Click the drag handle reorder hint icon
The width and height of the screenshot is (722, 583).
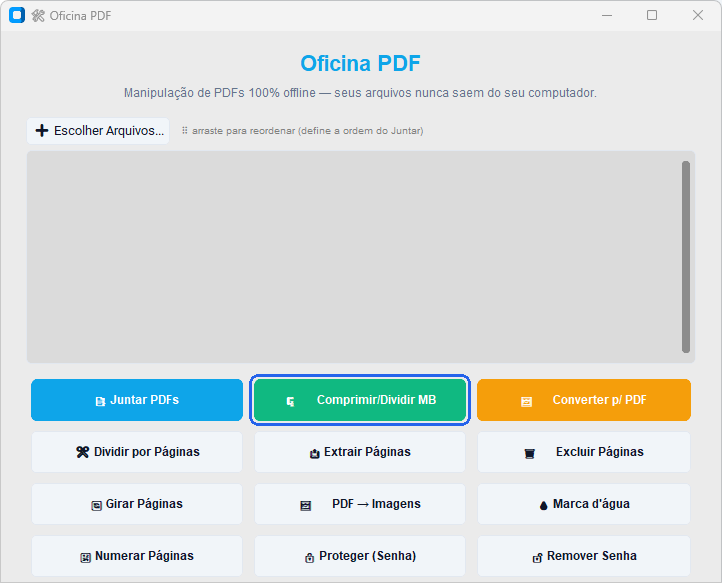point(185,130)
